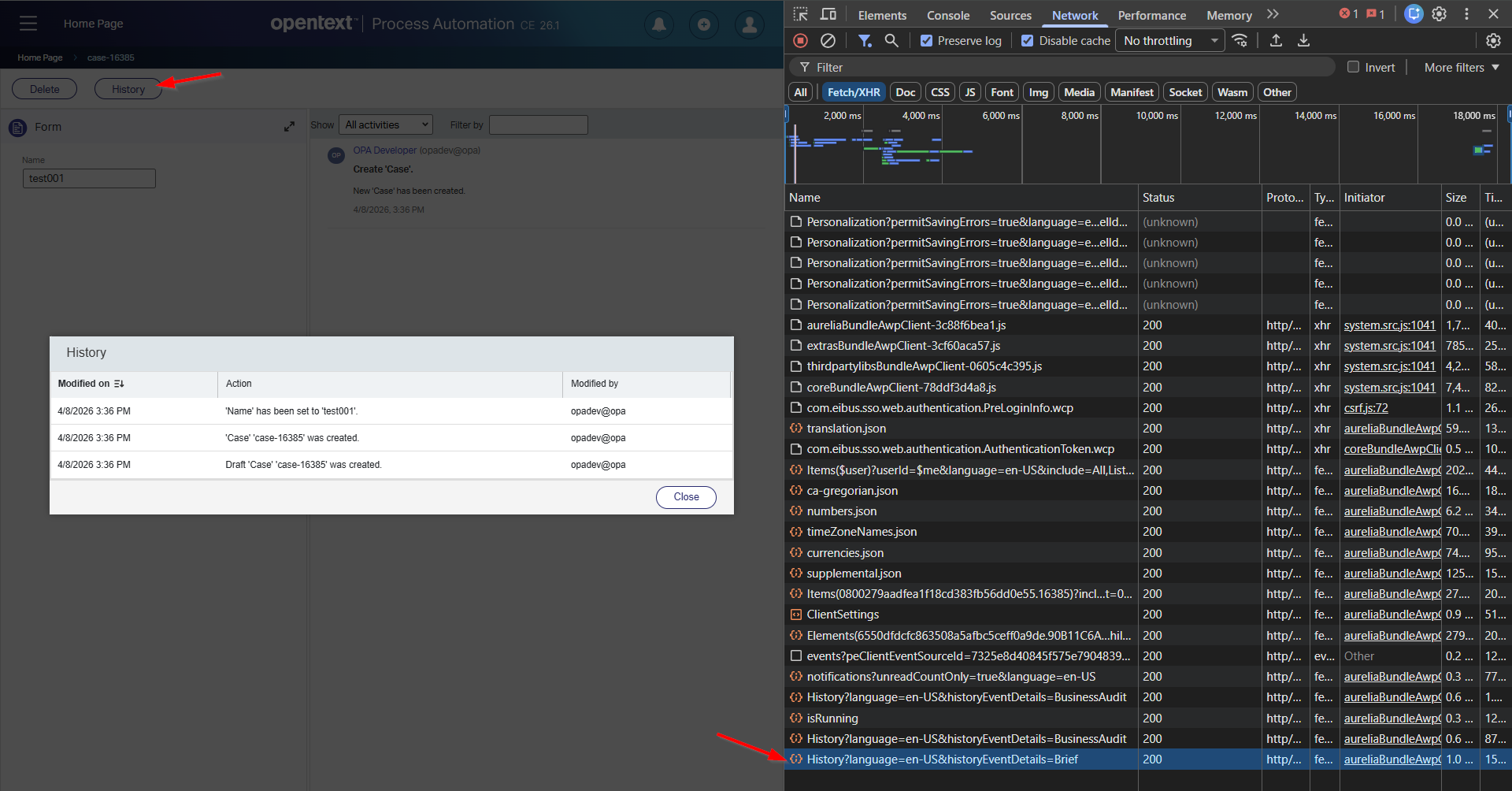Close the DevTools panel
The width and height of the screenshot is (1512, 791).
tap(1493, 14)
